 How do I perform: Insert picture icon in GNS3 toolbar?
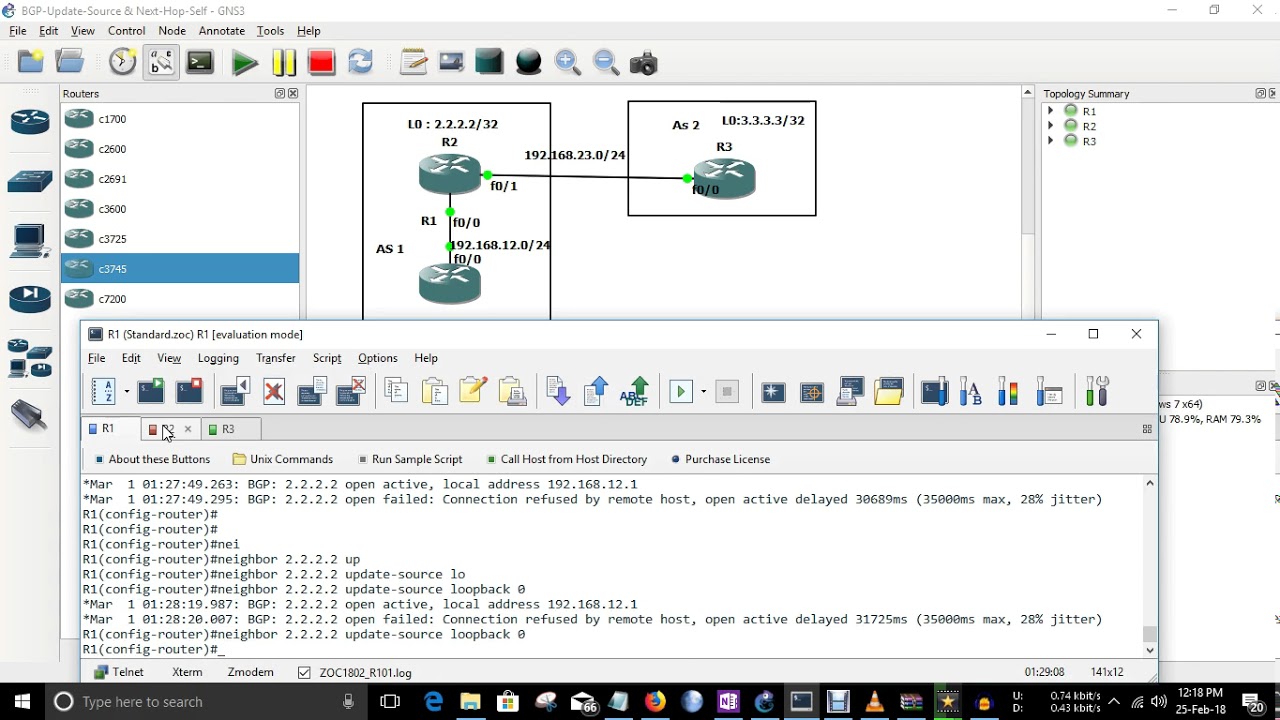[451, 62]
